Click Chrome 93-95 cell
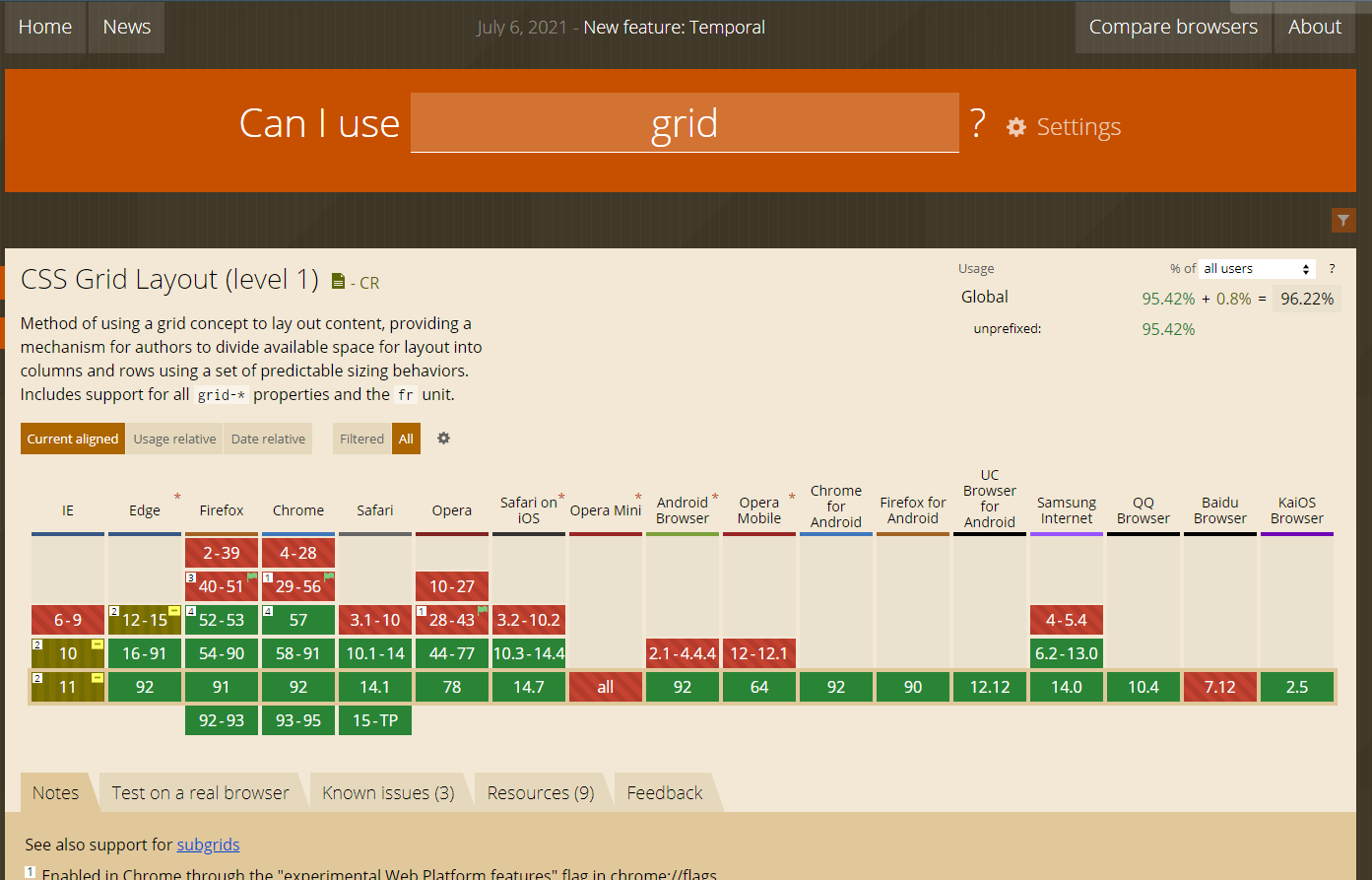 [x=298, y=720]
